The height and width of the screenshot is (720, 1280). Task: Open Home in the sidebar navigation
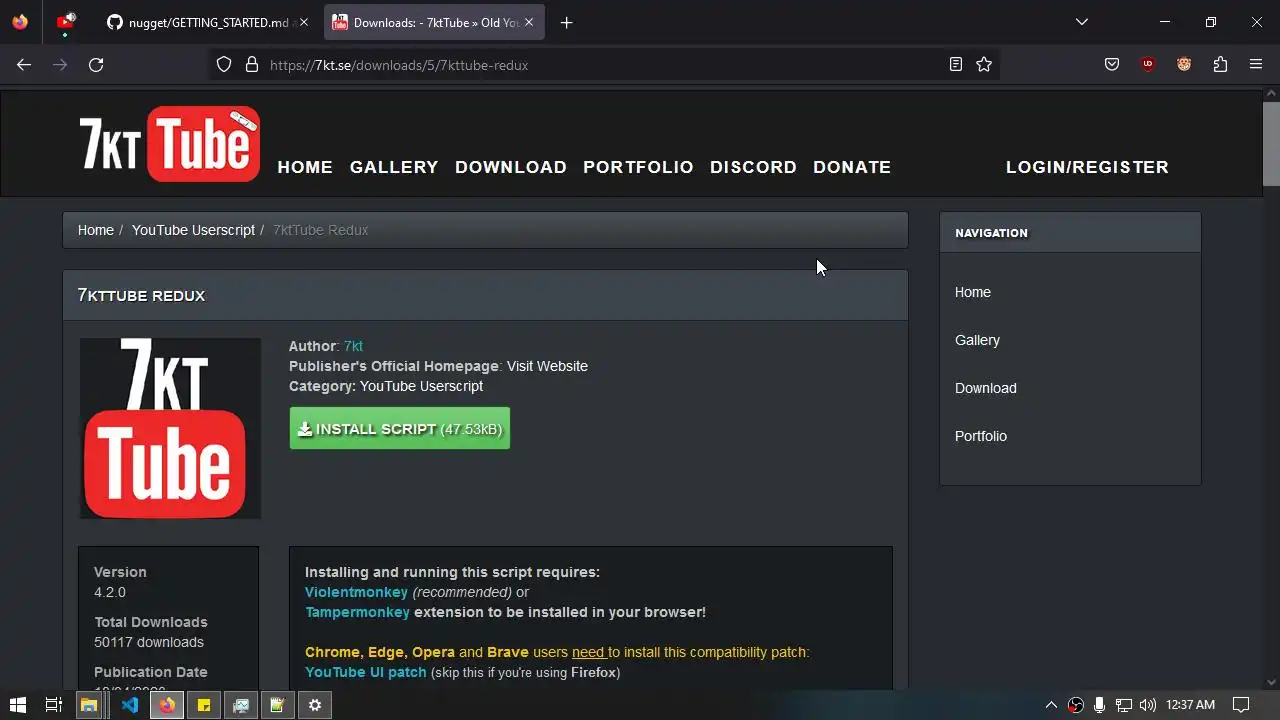click(973, 292)
